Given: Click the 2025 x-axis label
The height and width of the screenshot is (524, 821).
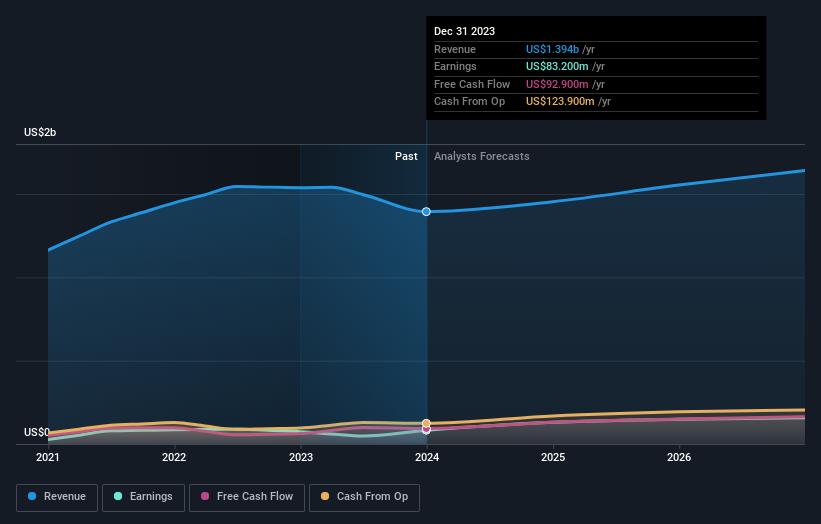Looking at the screenshot, I should click(x=553, y=458).
